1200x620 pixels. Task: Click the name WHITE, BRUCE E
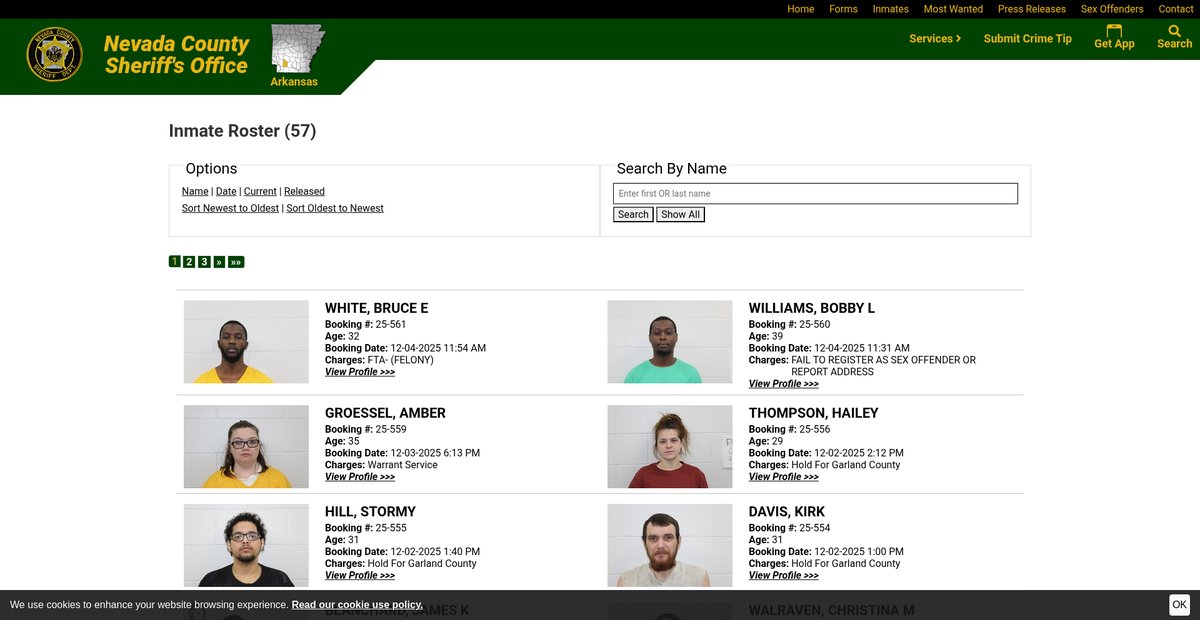coord(377,308)
